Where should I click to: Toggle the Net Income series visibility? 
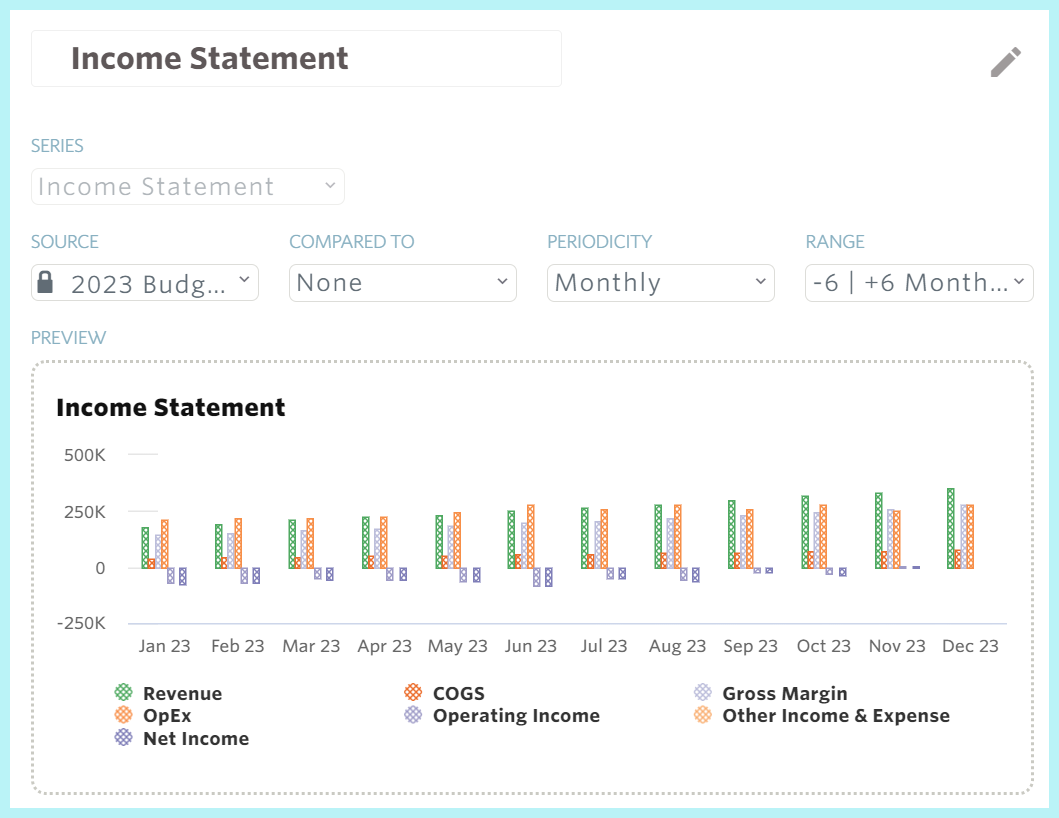pos(180,738)
